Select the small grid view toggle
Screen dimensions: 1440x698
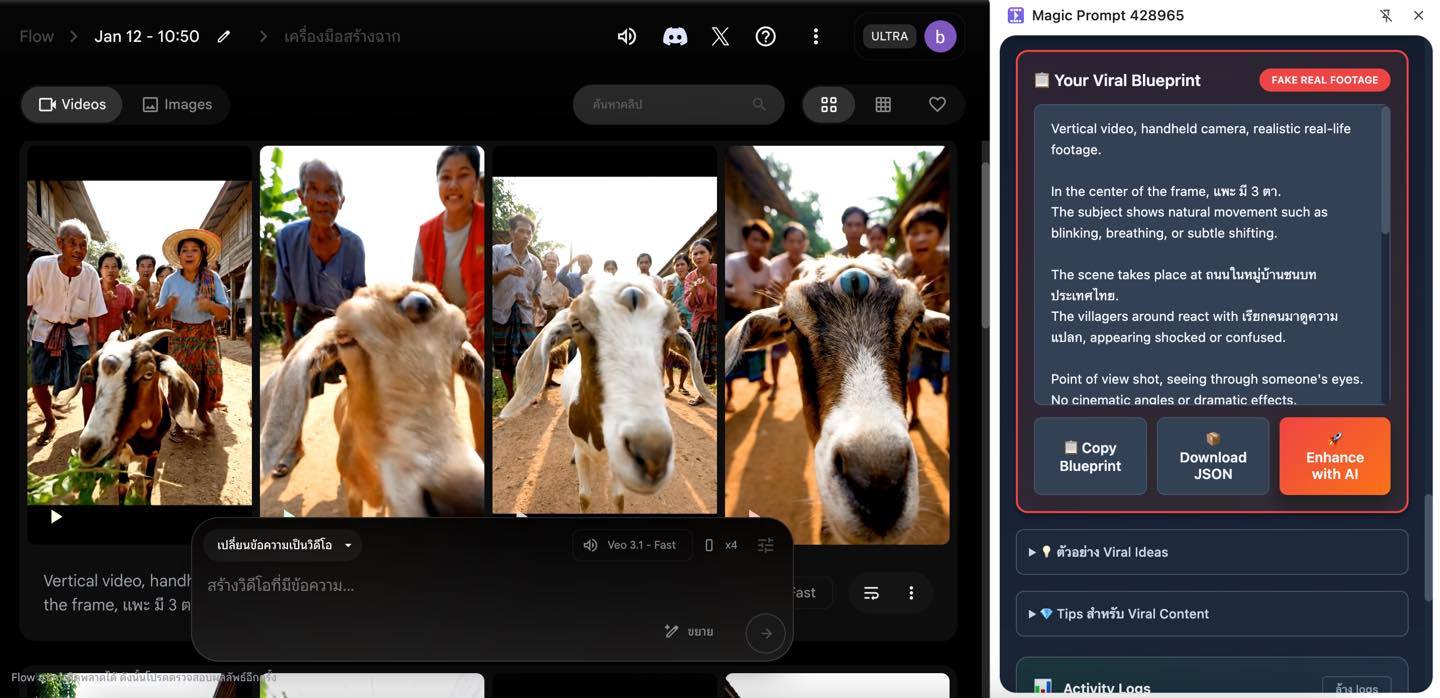pos(883,104)
